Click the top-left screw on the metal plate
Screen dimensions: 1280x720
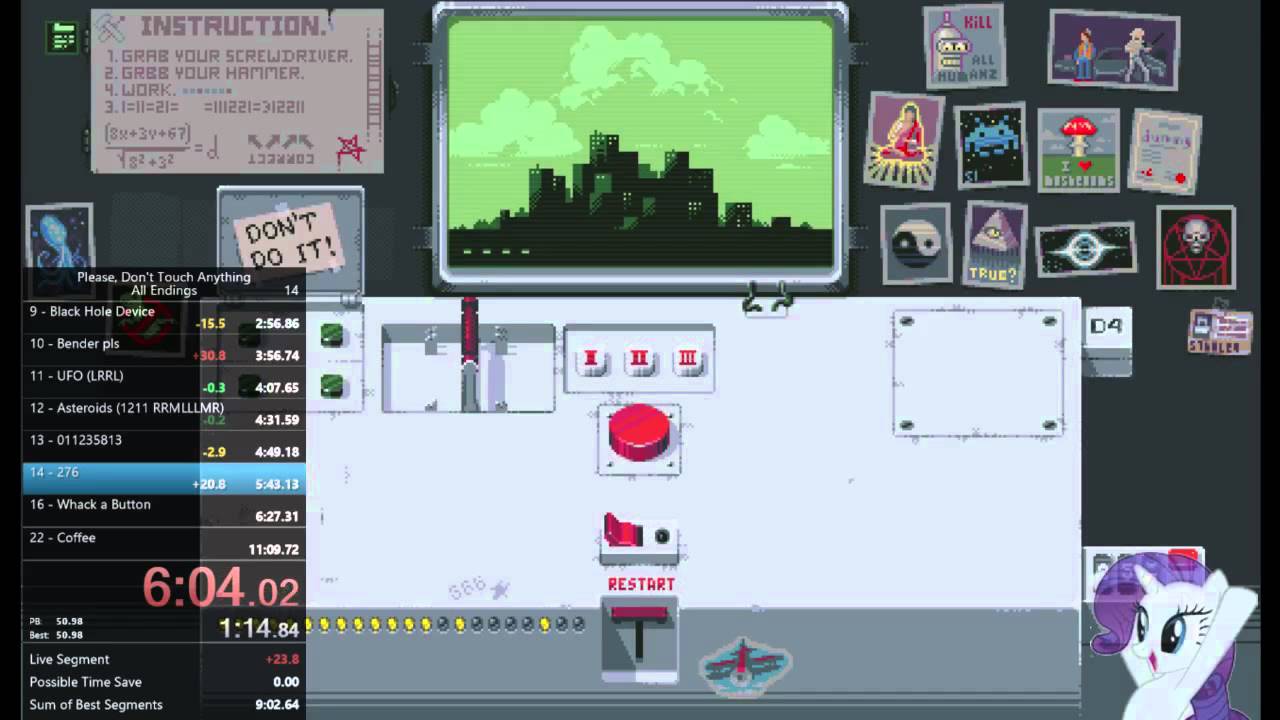pos(906,322)
